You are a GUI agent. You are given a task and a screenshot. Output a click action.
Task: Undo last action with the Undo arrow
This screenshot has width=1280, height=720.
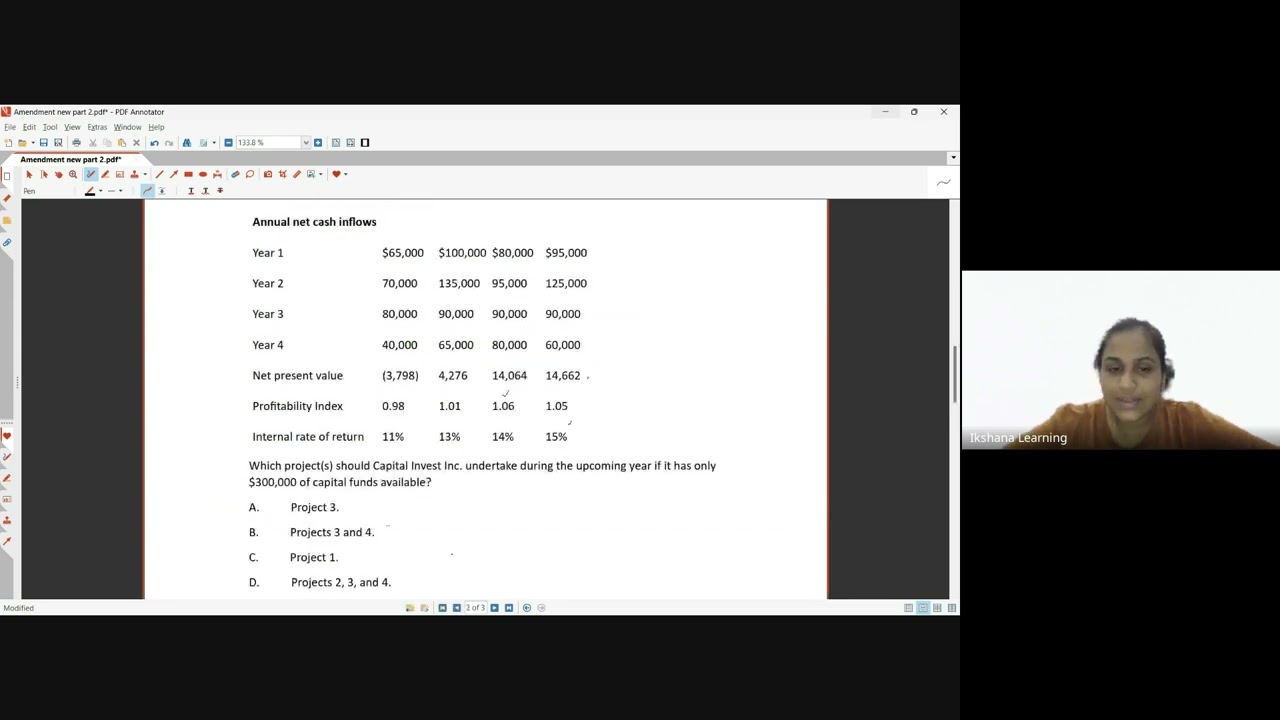coord(154,143)
